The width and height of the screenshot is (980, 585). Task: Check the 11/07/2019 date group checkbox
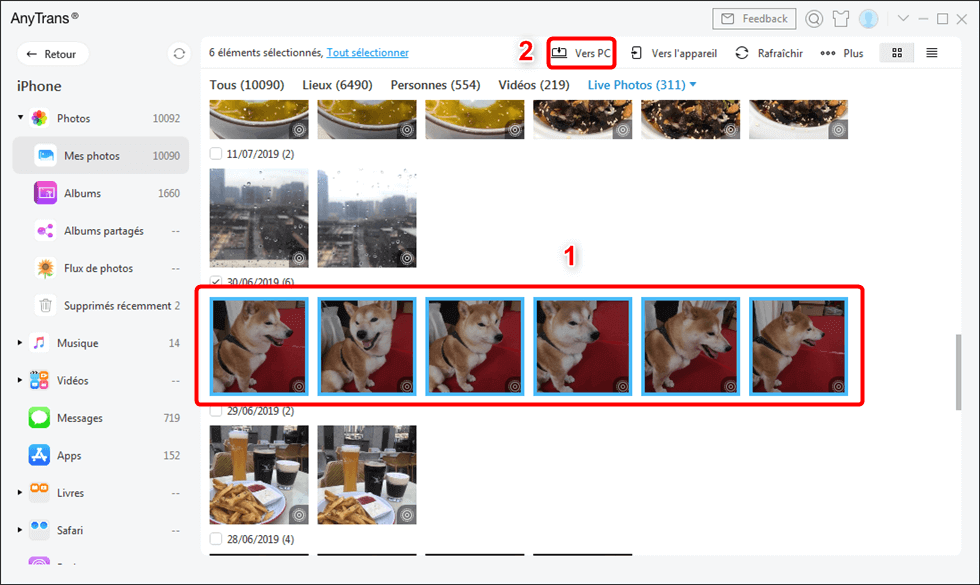(x=216, y=154)
